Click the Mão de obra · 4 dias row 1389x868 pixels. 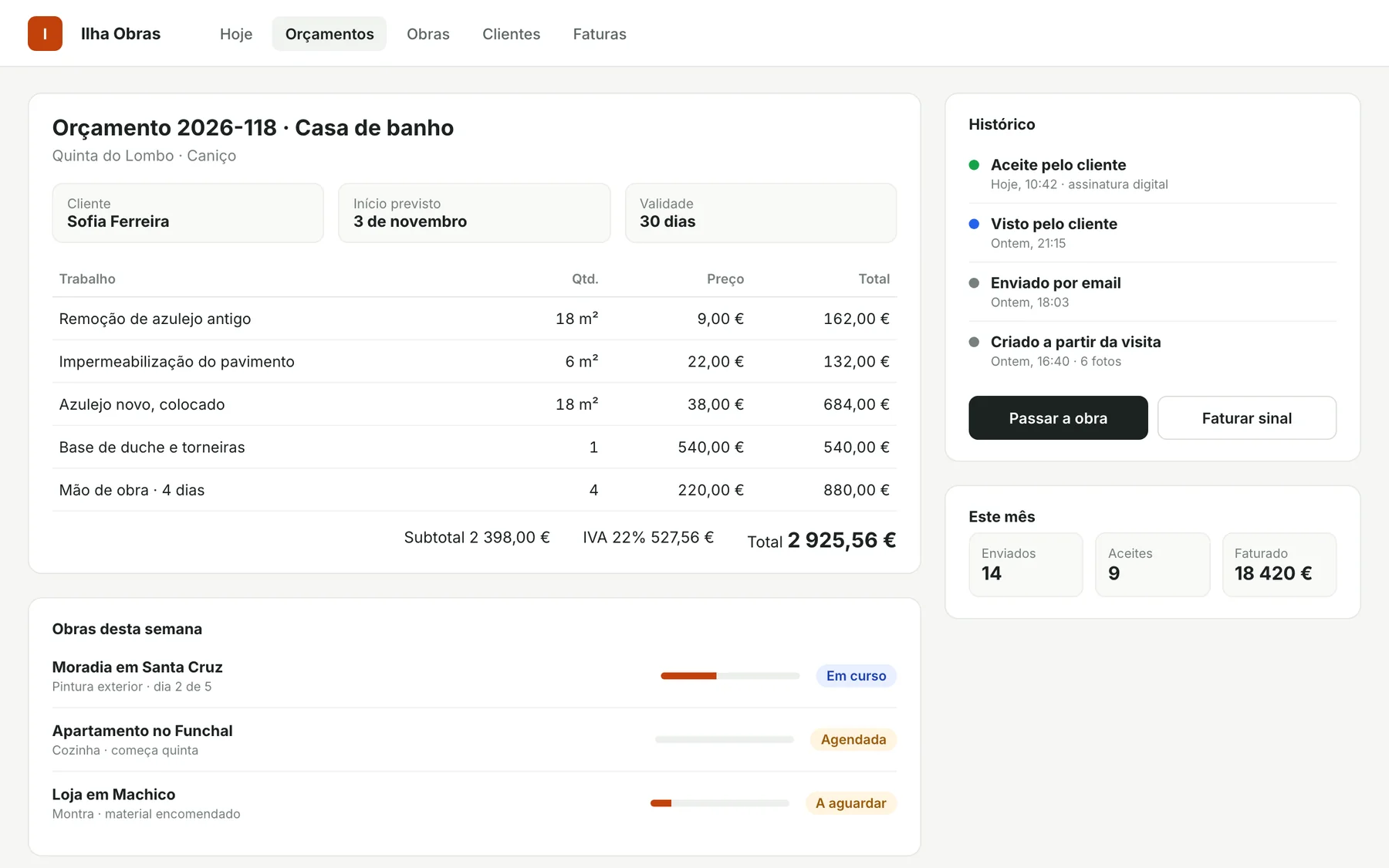click(x=475, y=490)
